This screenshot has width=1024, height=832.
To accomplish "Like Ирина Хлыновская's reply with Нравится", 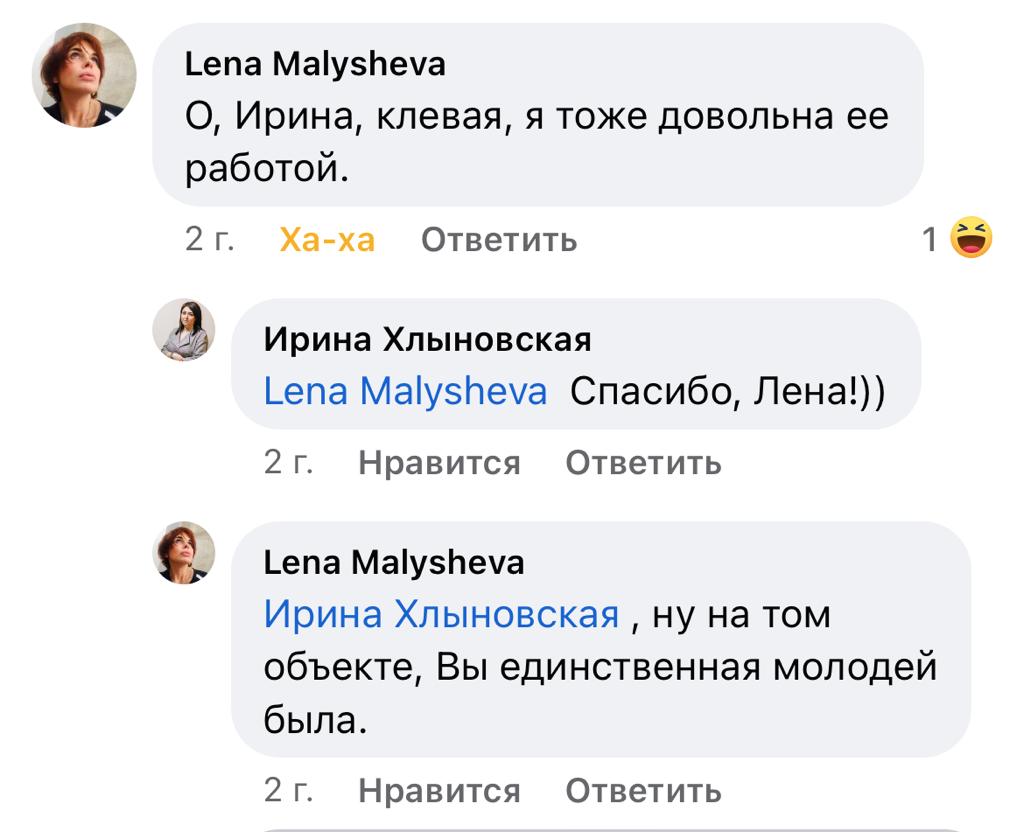I will tap(439, 463).
